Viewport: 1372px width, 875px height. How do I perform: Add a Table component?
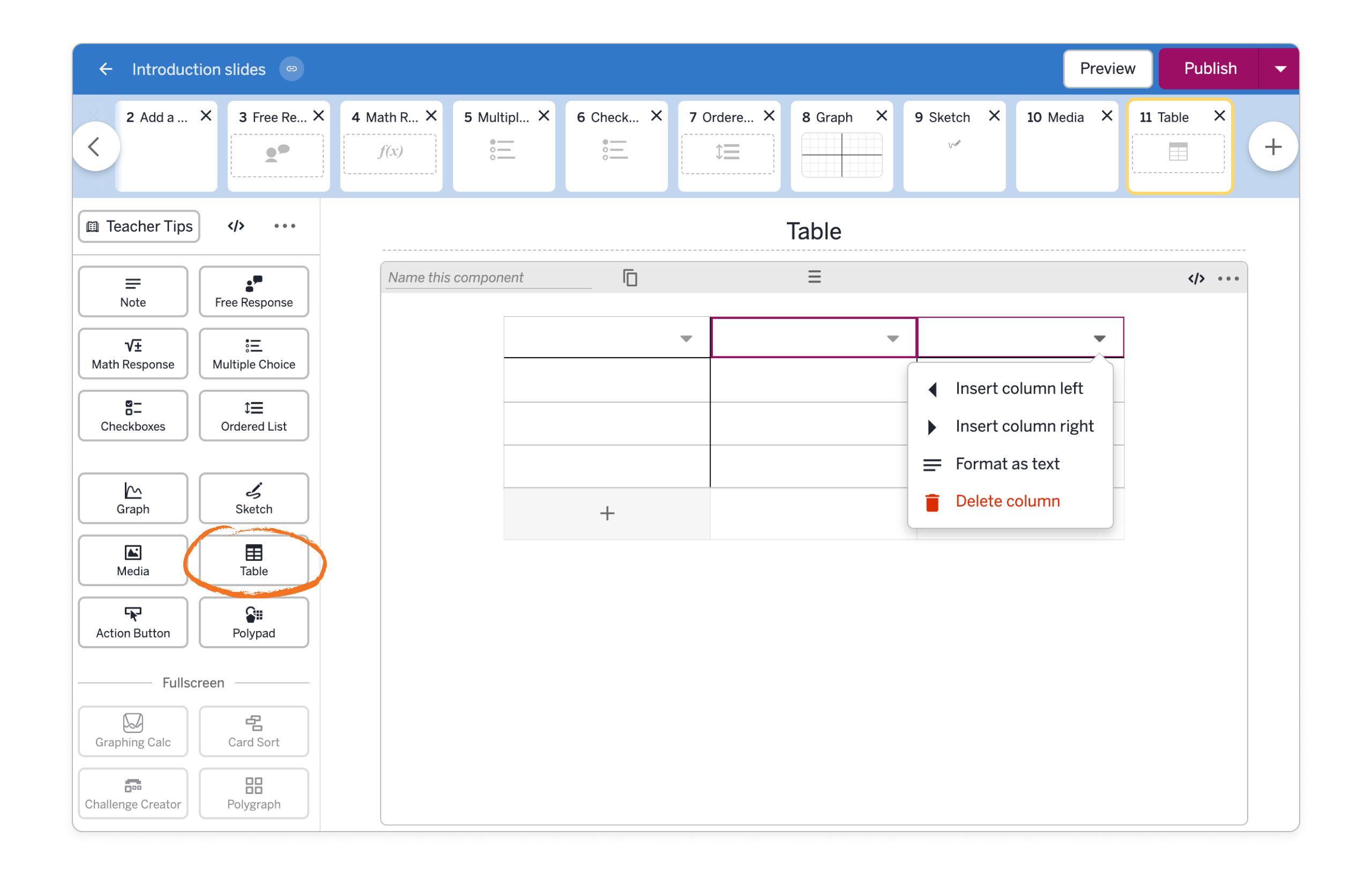[253, 560]
